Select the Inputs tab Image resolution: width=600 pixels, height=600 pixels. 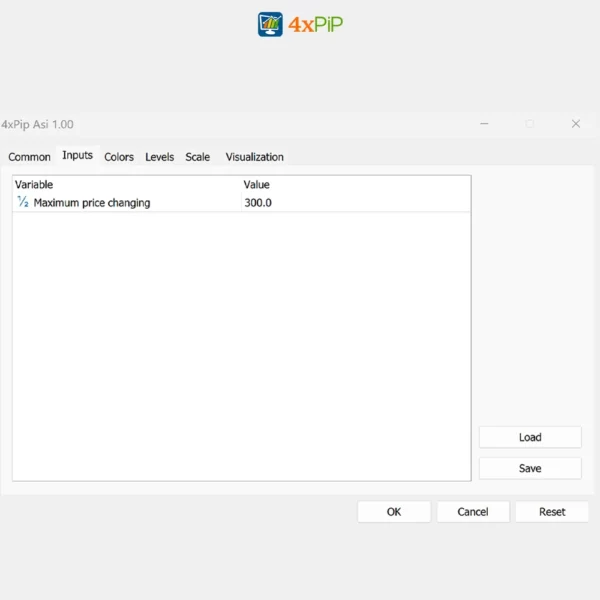pos(77,156)
